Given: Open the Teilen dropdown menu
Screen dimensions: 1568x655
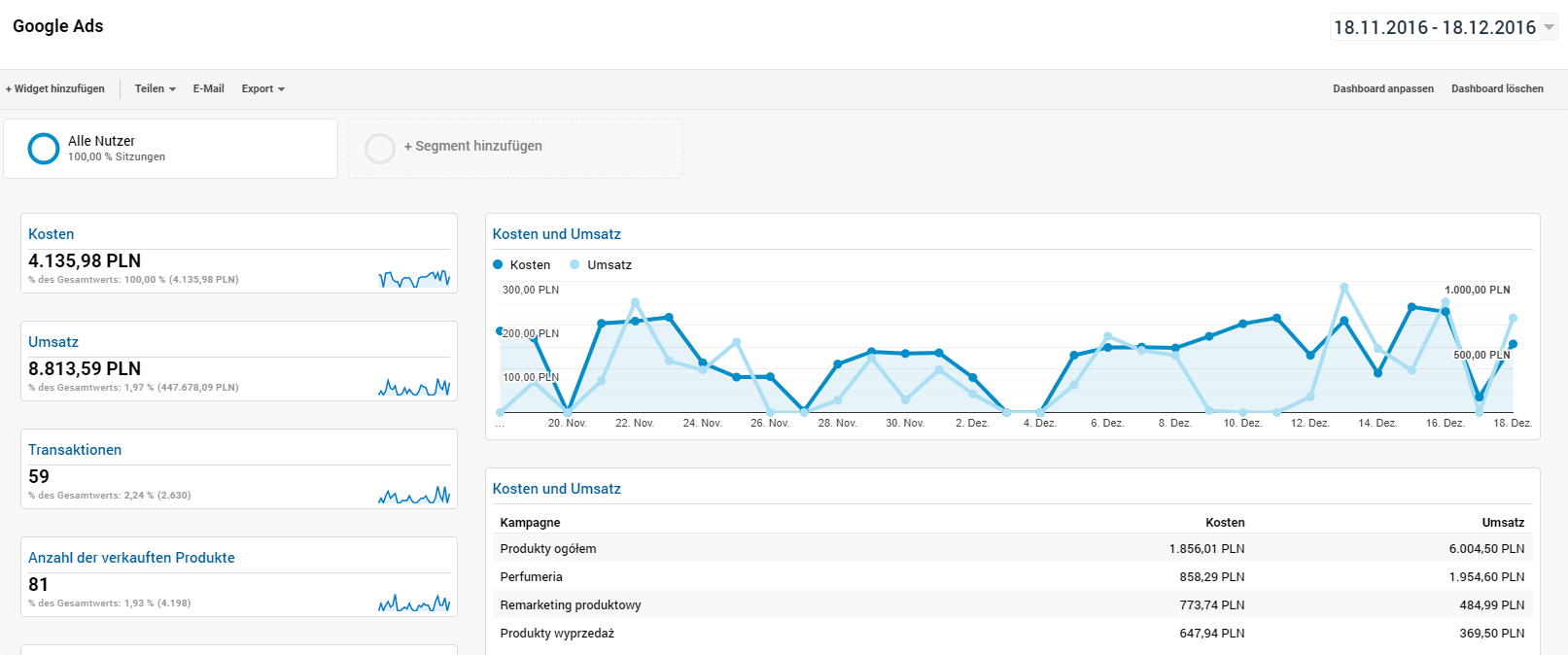Looking at the screenshot, I should [156, 88].
